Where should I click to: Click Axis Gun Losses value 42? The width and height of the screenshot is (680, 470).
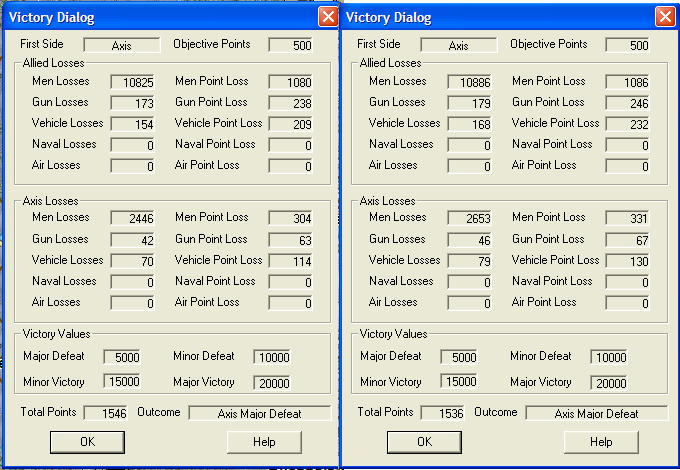[132, 240]
